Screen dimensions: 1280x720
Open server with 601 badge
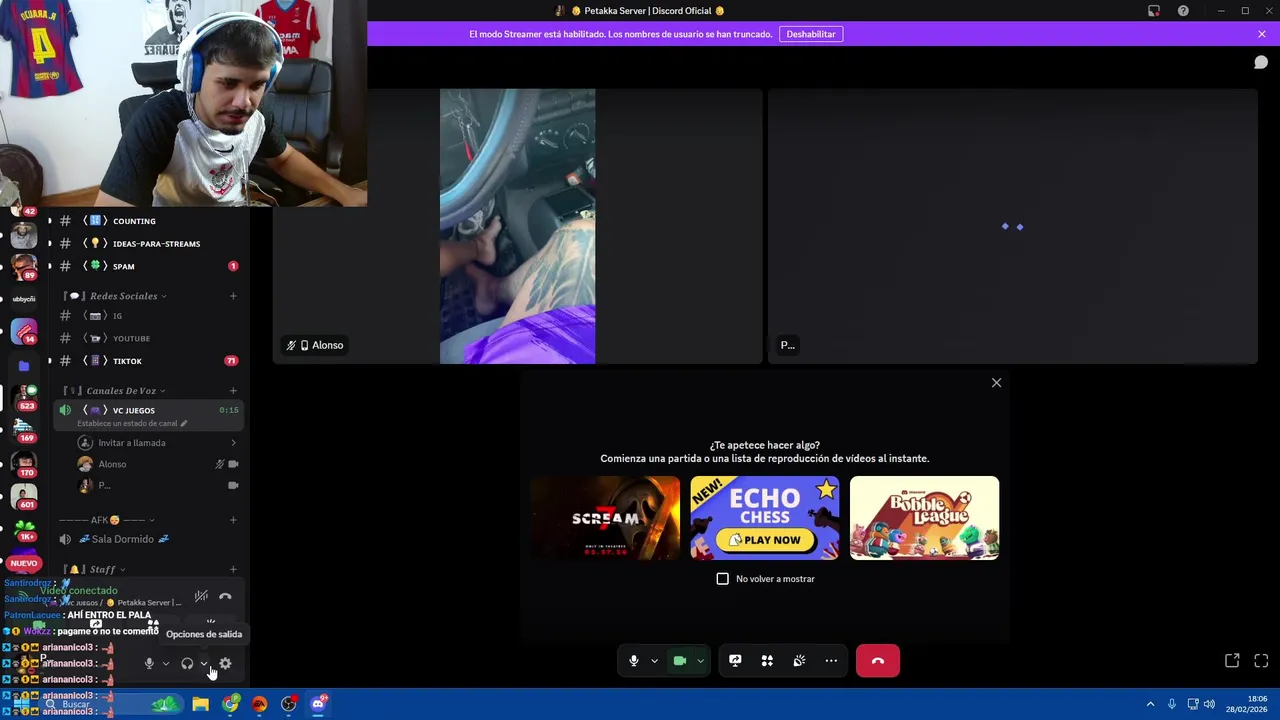coord(24,496)
